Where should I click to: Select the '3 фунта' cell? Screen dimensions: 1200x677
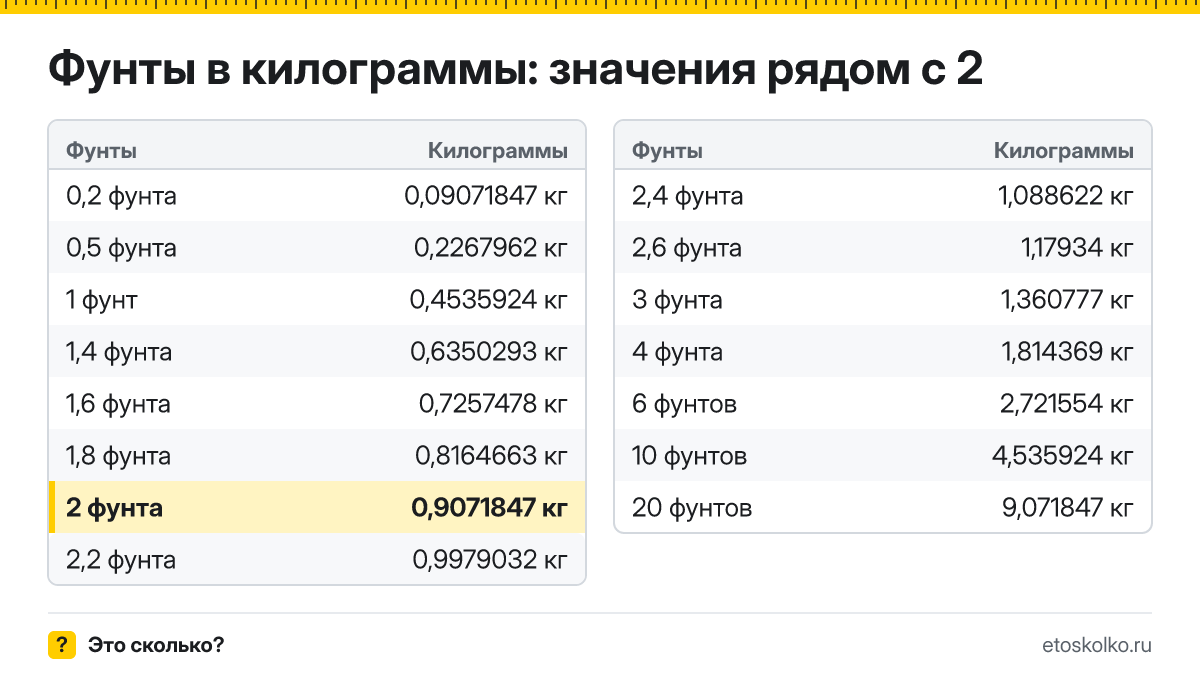(677, 300)
